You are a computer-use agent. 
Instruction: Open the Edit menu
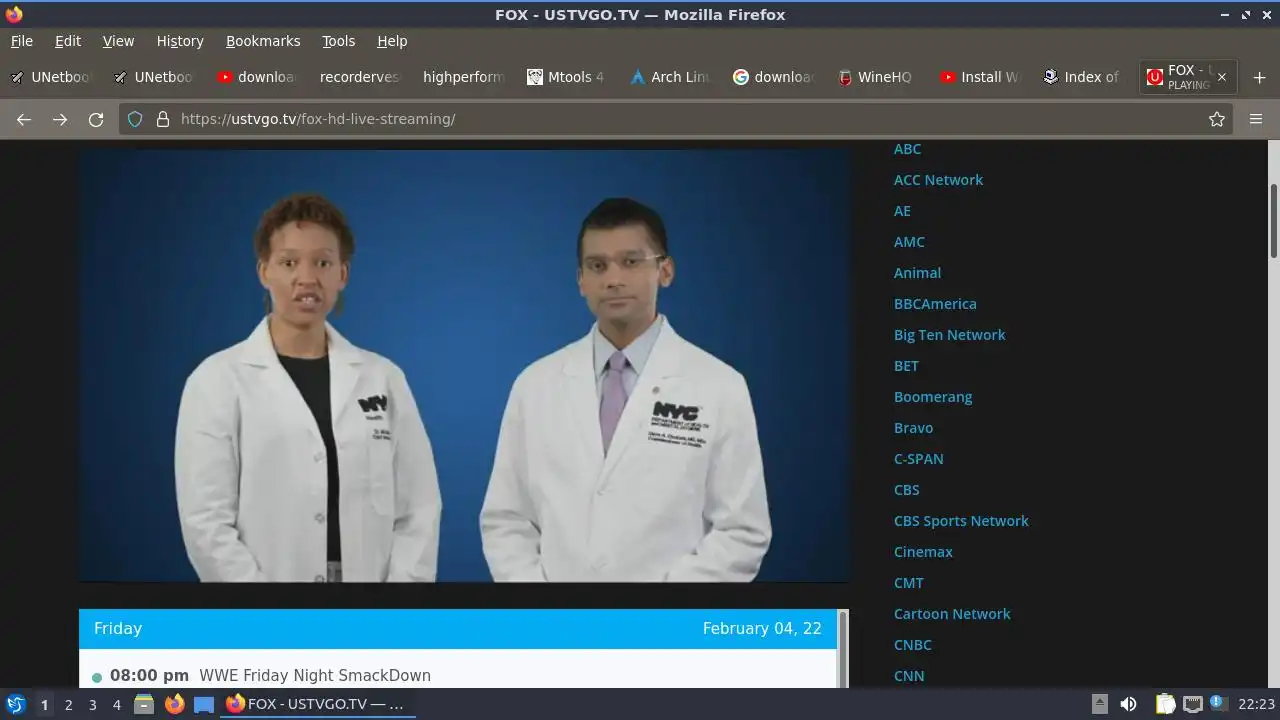pyautogui.click(x=68, y=41)
